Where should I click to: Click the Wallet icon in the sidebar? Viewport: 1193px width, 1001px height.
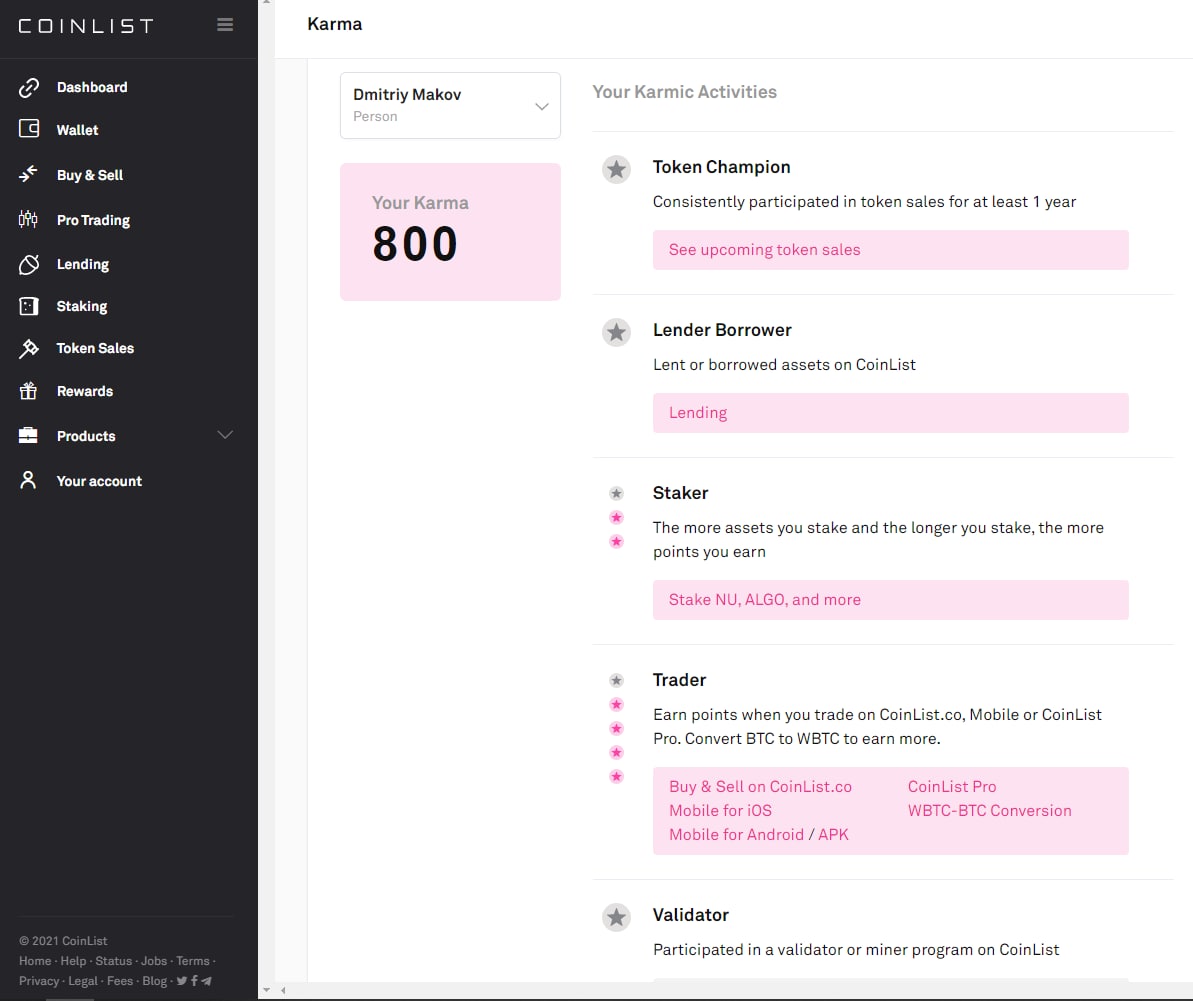29,129
